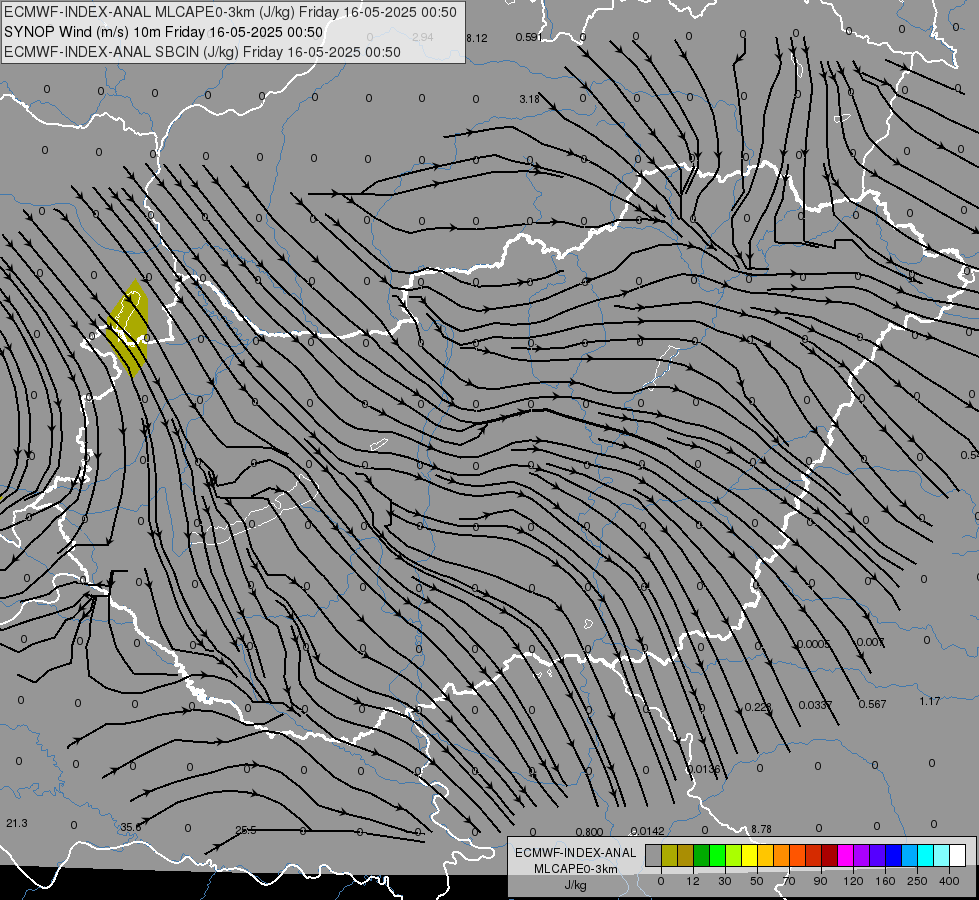
Task: Click the map value 0.0005
Action: [x=814, y=644]
